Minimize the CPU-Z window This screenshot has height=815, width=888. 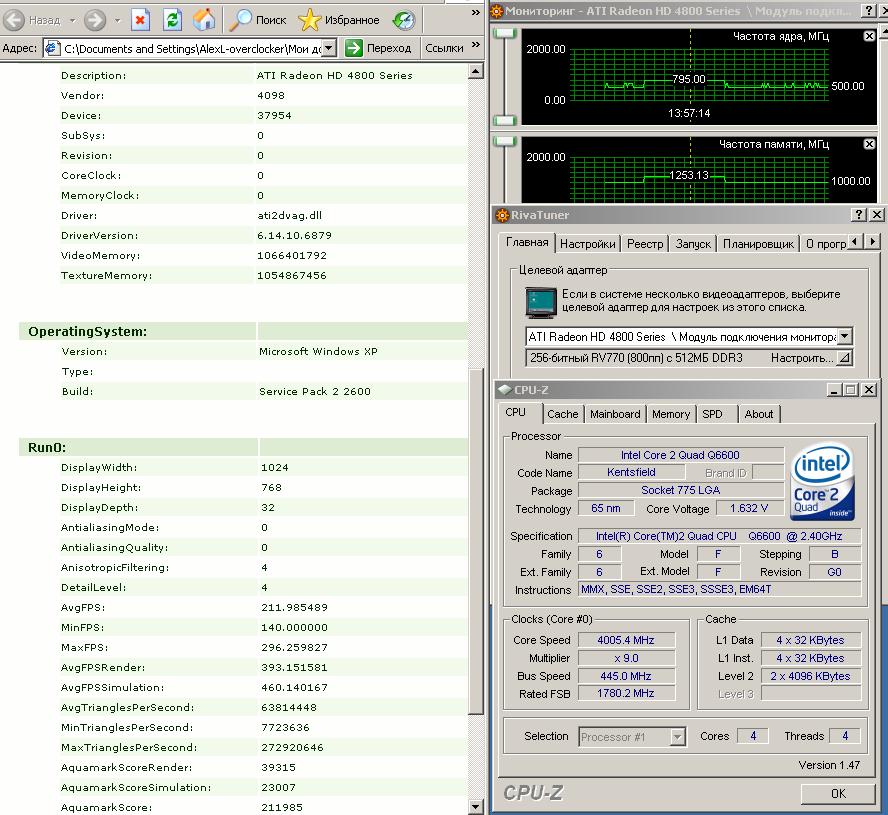pos(834,390)
